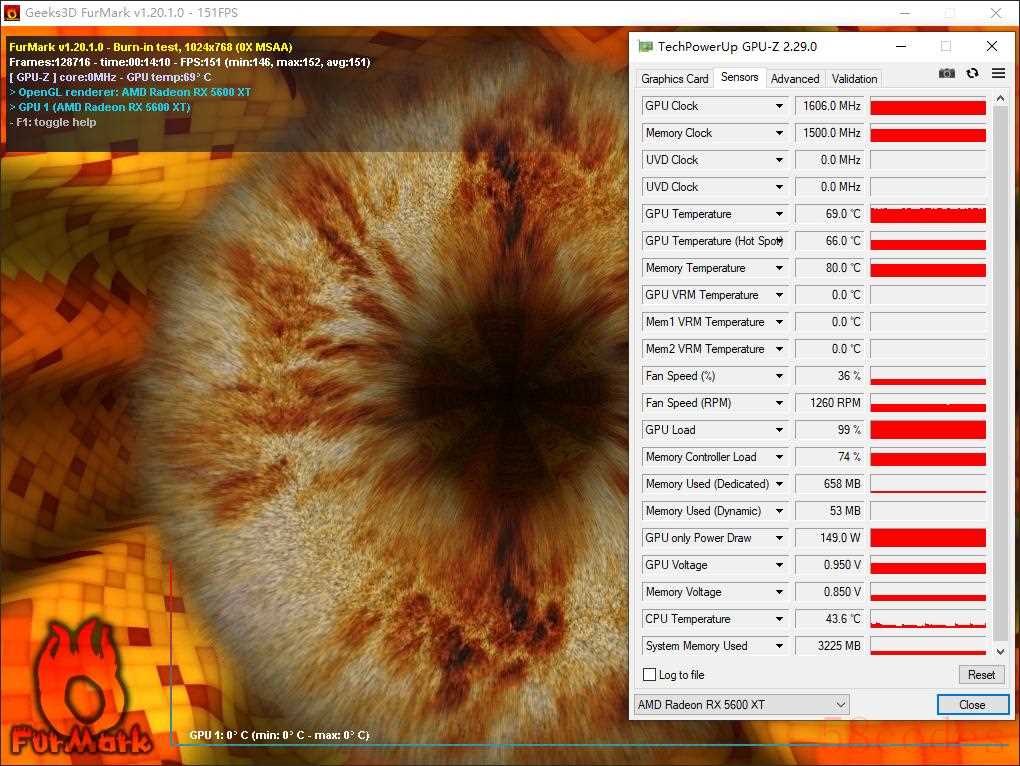Open the GPU Temperature (Hot Spot) dropdown
This screenshot has height=766, width=1020.
[x=779, y=241]
